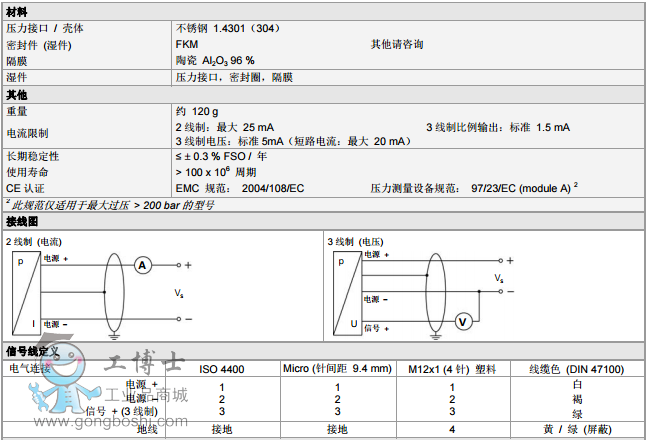This screenshot has height=440, width=646.
Task: Click the cable shield ellipse in the 3-wire diagram
Action: [433, 291]
